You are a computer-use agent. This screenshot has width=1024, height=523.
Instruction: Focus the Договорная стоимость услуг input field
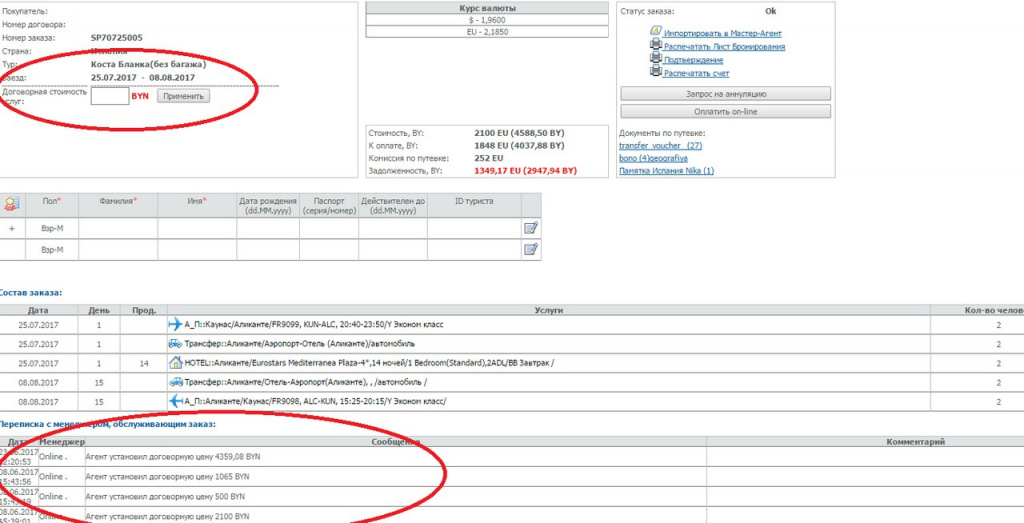click(x=109, y=96)
